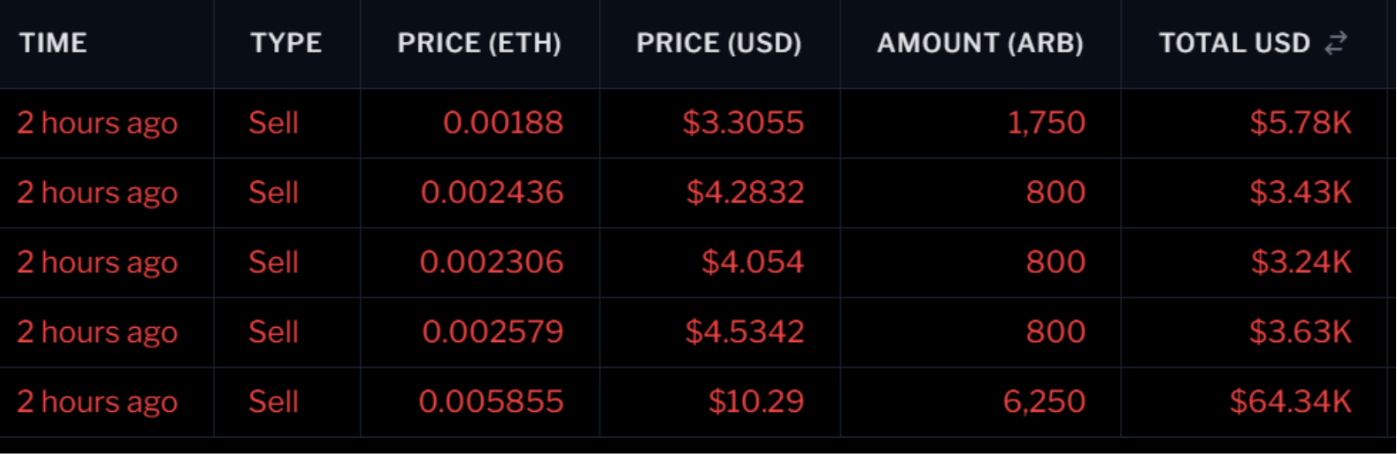This screenshot has height=454, width=1397.
Task: Click the 6,250 ARB amount cell
Action: [x=1044, y=402]
